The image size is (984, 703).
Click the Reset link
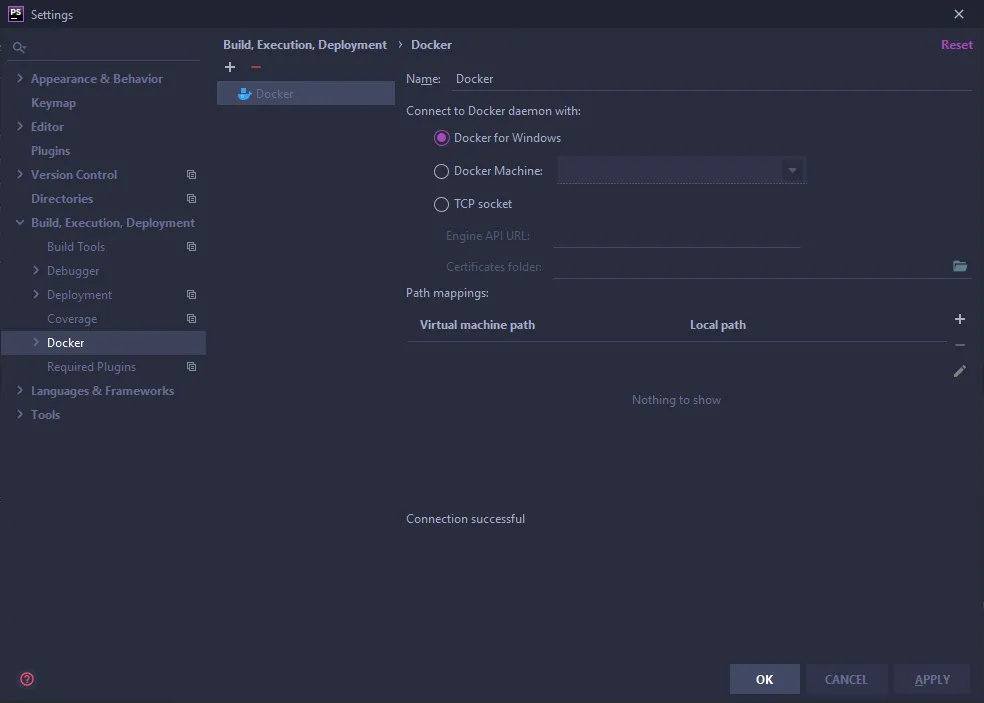956,45
